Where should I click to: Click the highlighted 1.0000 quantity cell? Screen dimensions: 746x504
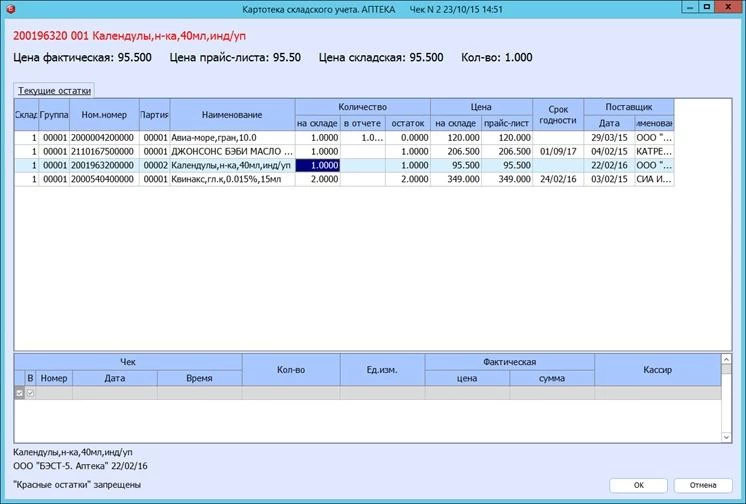318,165
